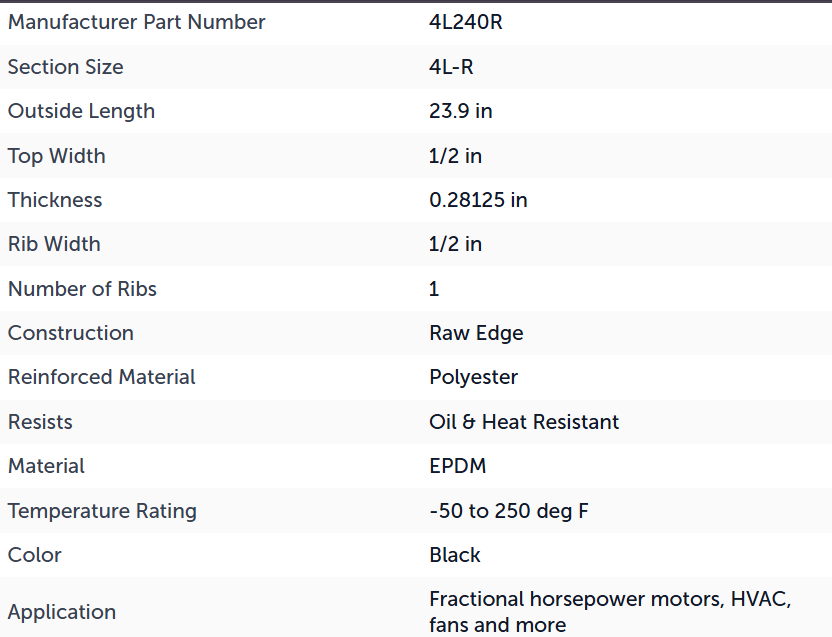This screenshot has width=832, height=637.
Task: Select the 4L240R part number value
Action: click(x=465, y=22)
